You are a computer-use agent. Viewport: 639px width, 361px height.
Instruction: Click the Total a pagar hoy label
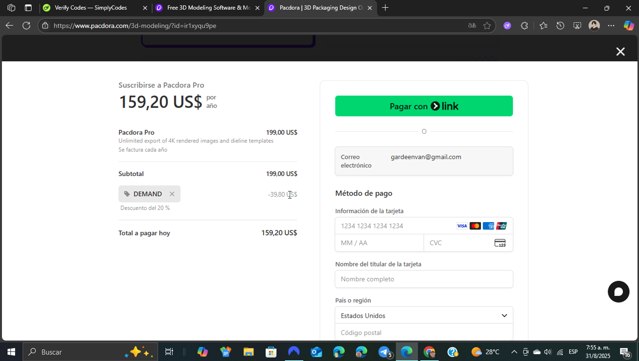(x=144, y=233)
